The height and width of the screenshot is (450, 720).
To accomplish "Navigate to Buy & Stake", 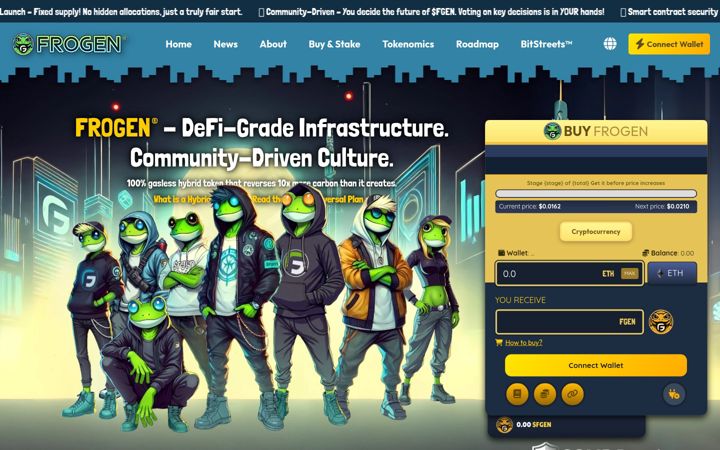I will click(334, 44).
